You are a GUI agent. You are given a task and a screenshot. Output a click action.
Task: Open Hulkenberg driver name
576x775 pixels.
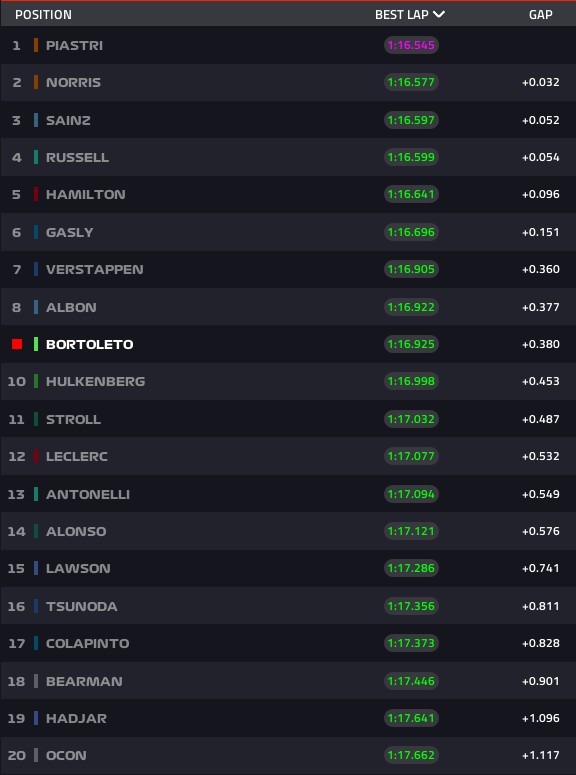coord(95,382)
